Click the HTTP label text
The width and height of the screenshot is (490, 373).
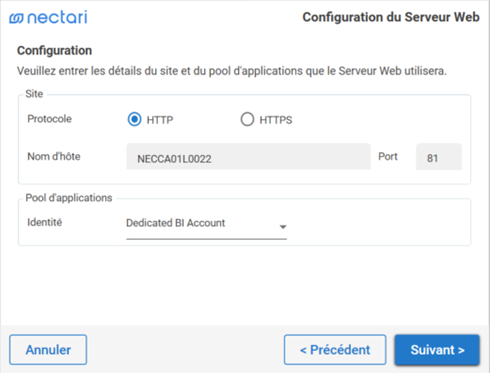[x=160, y=120]
